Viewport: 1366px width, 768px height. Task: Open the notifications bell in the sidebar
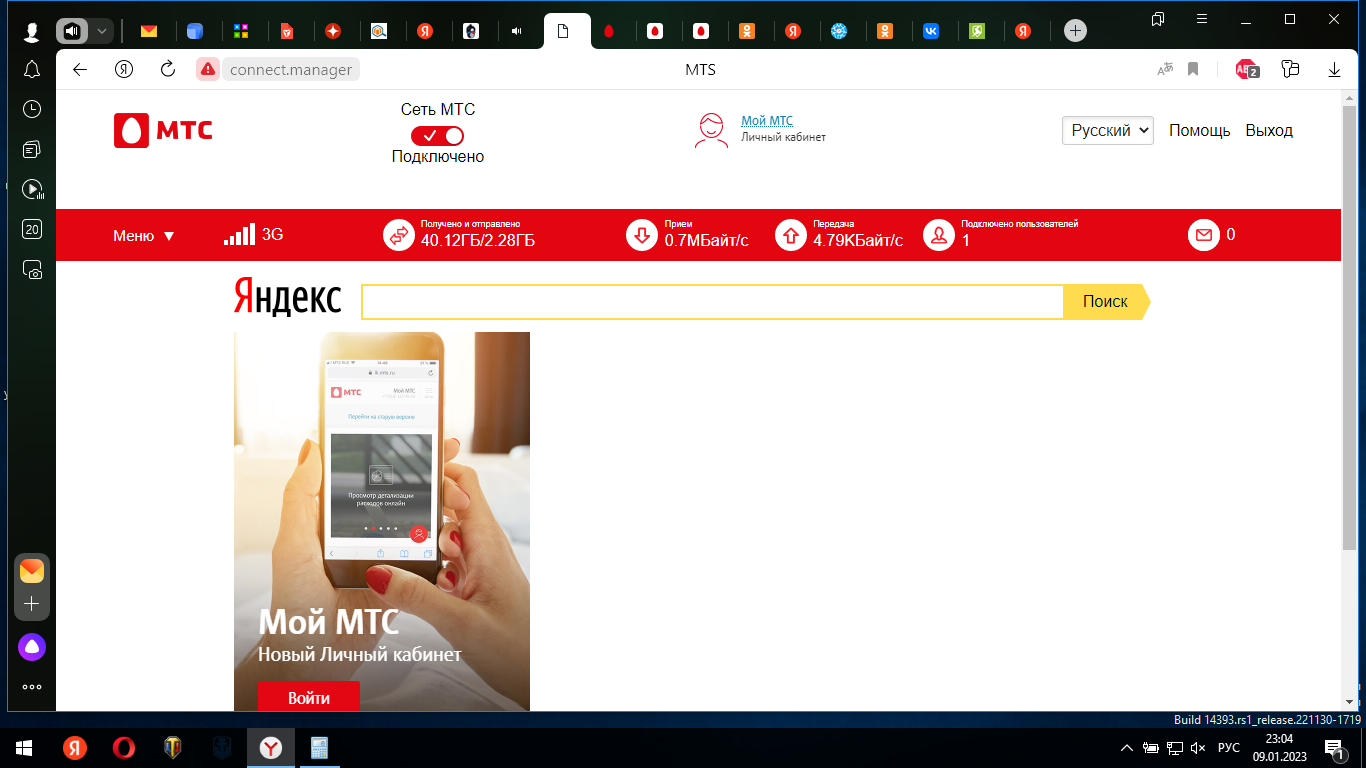pos(32,69)
